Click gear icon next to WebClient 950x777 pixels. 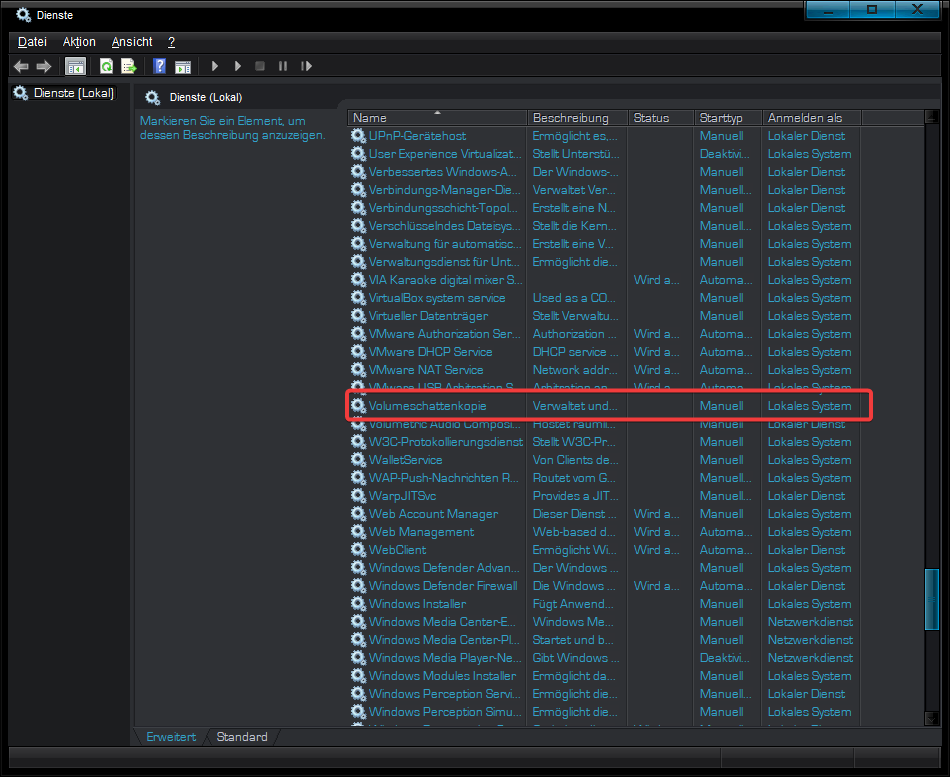359,550
